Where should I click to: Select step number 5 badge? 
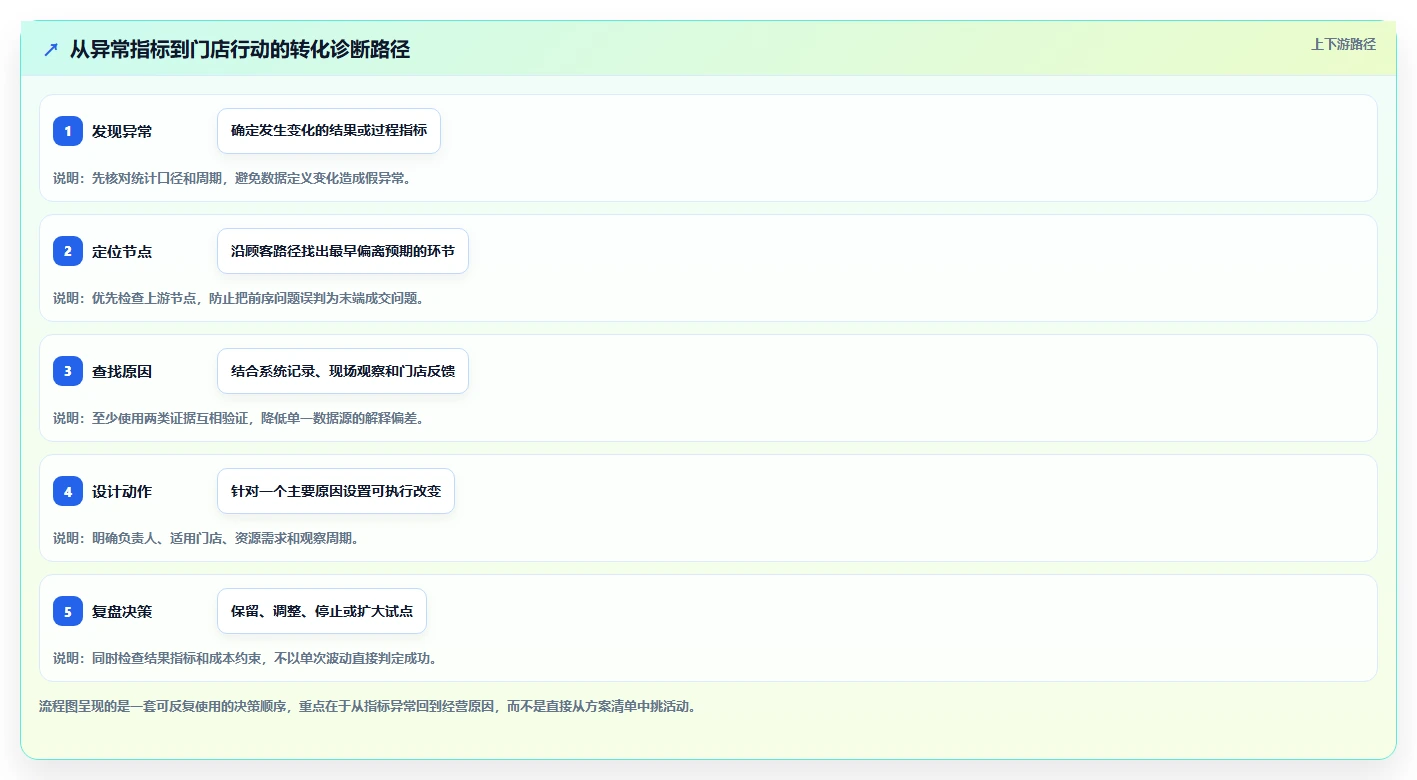tap(68, 611)
